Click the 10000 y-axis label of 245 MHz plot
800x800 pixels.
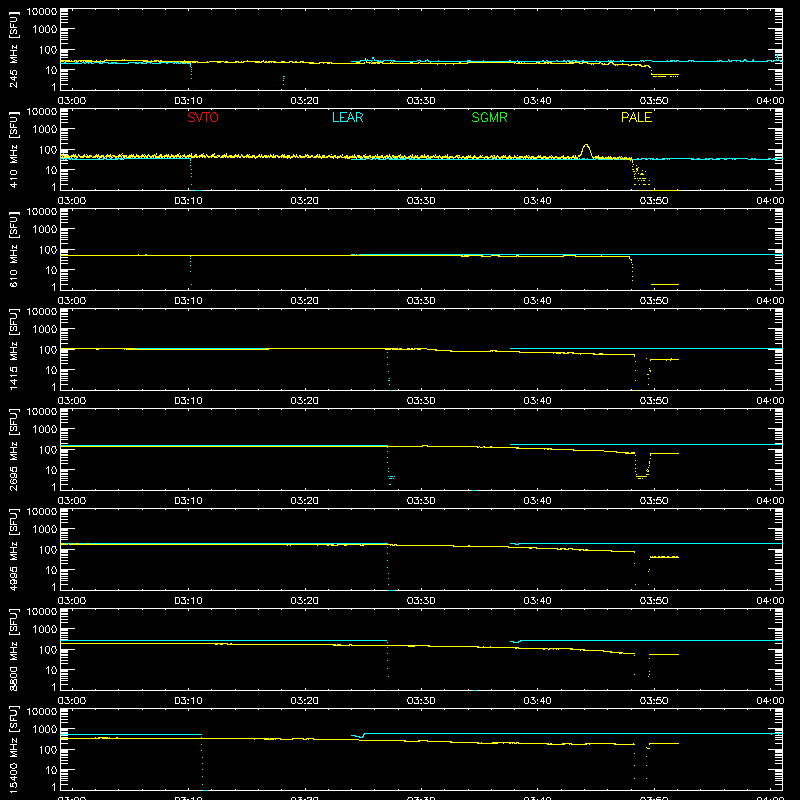coord(42,12)
